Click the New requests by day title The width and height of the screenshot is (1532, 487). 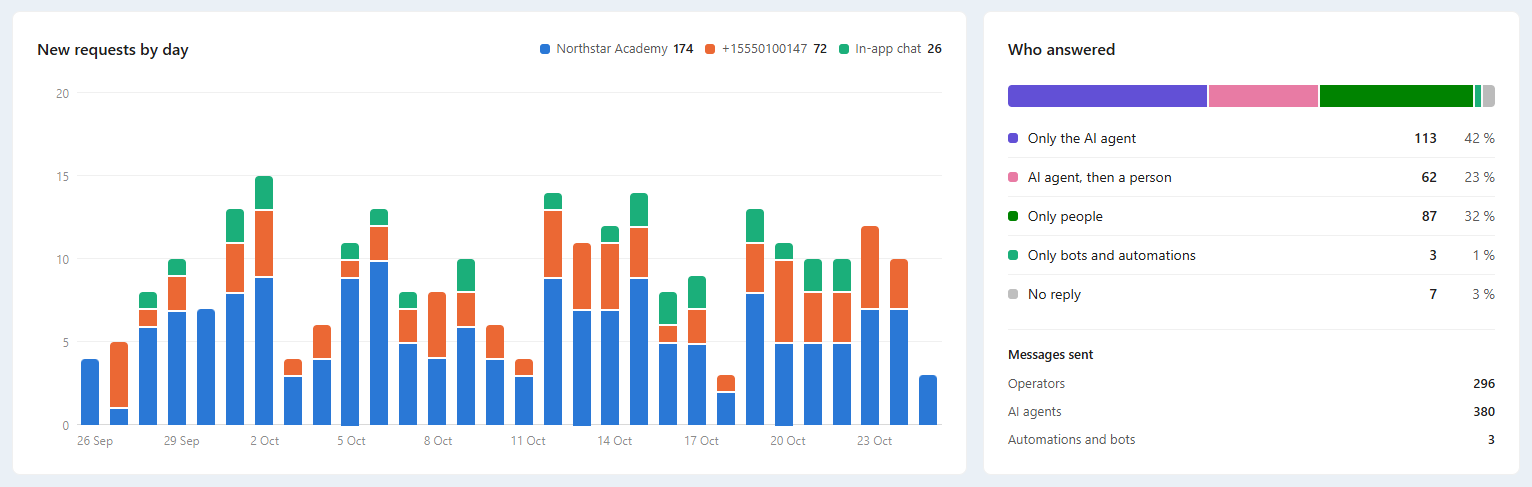pyautogui.click(x=113, y=50)
